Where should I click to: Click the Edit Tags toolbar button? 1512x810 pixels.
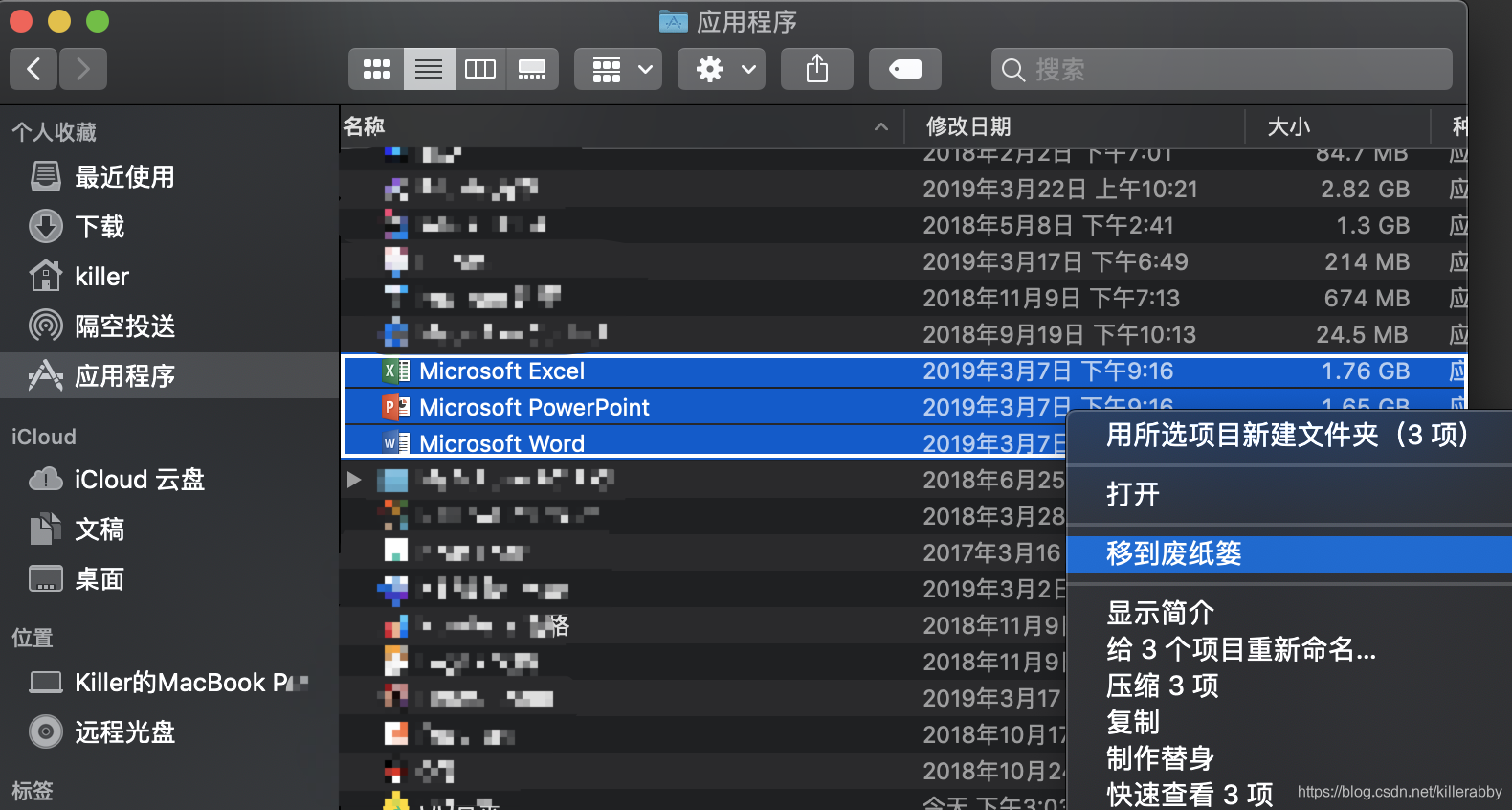point(905,69)
